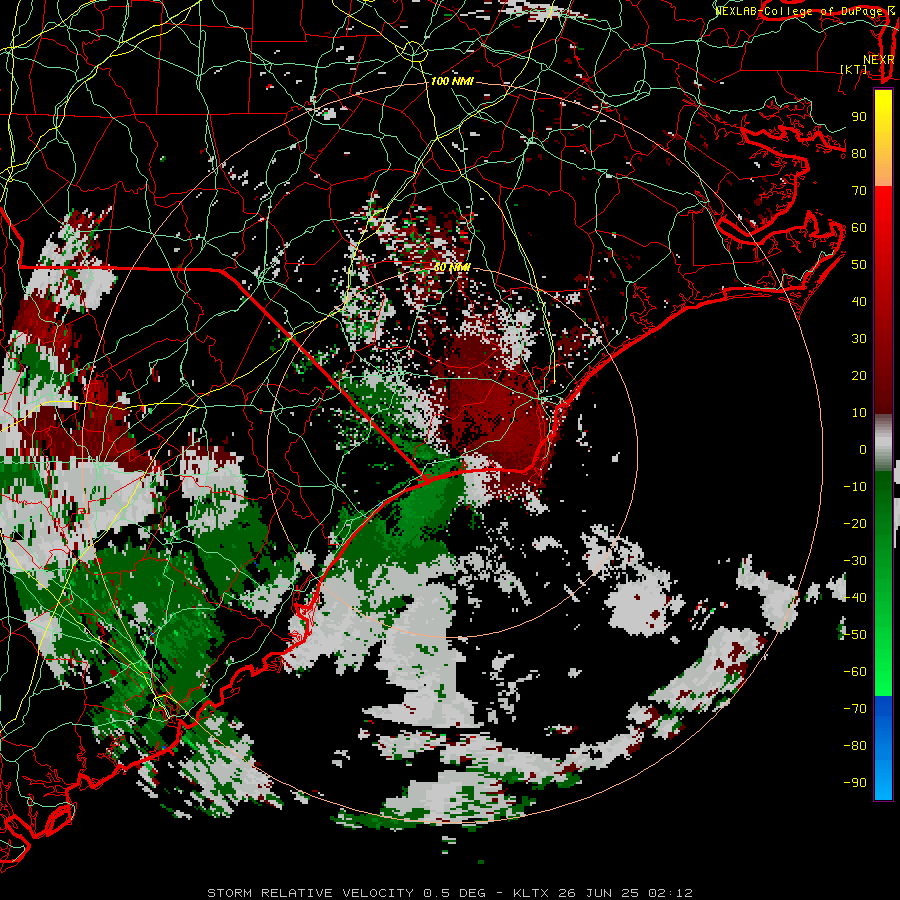Click the -30 value on velocity scale

tap(855, 561)
